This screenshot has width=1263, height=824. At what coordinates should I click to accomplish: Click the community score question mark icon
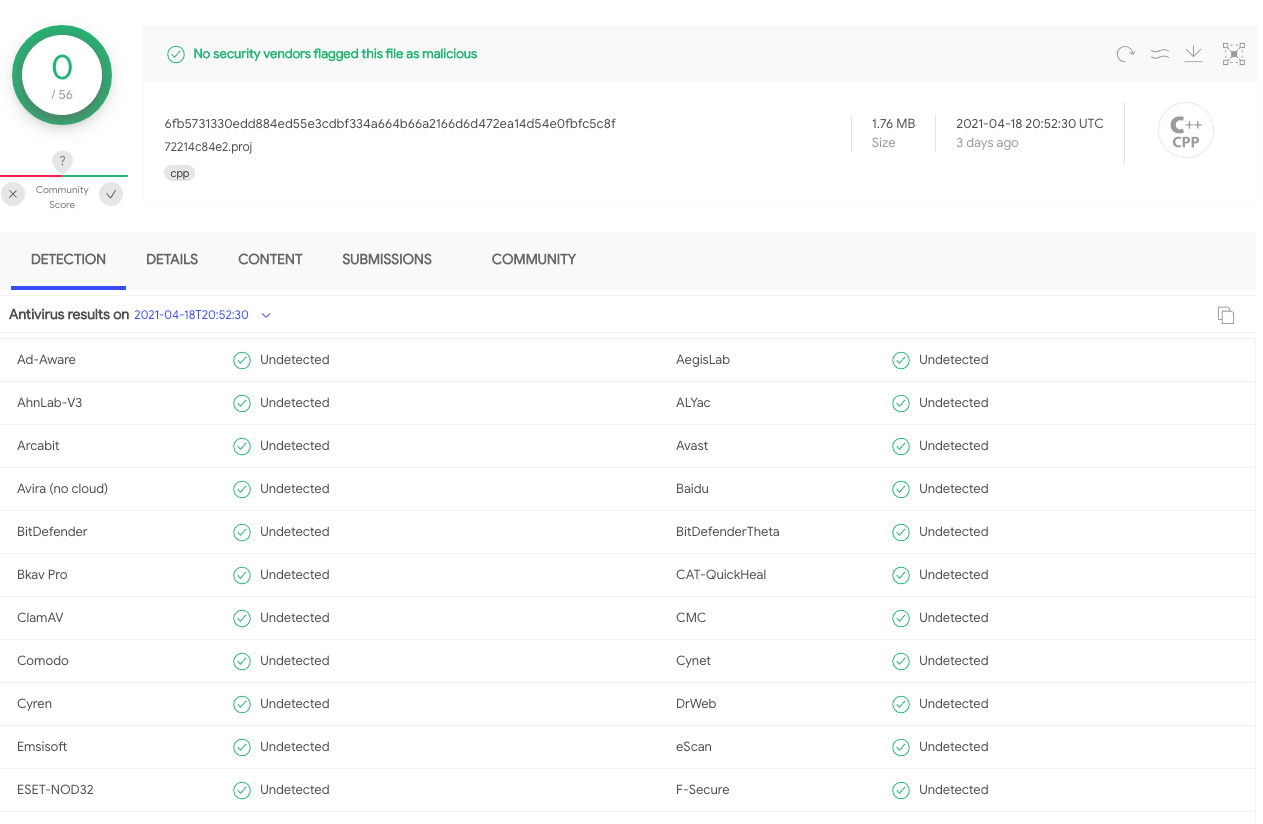point(62,161)
